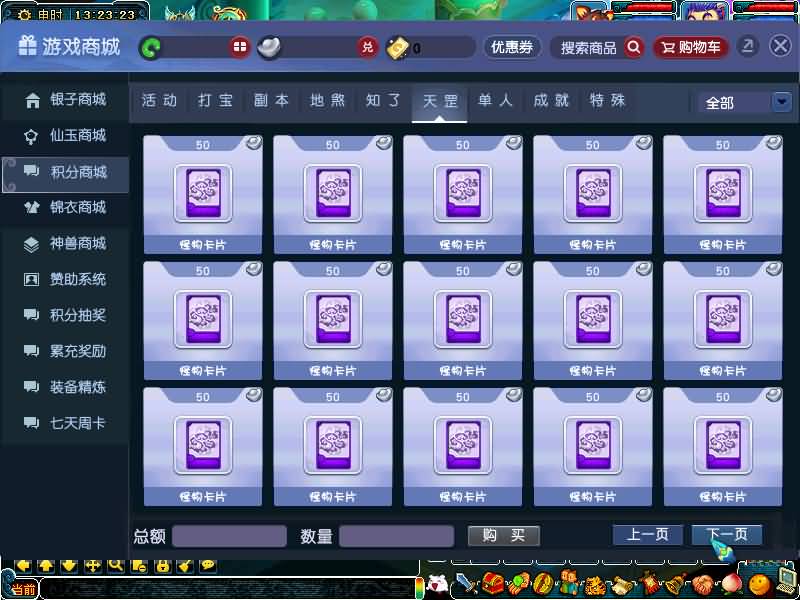
Task: Click the 数量 quantity input field
Action: pyautogui.click(x=397, y=536)
